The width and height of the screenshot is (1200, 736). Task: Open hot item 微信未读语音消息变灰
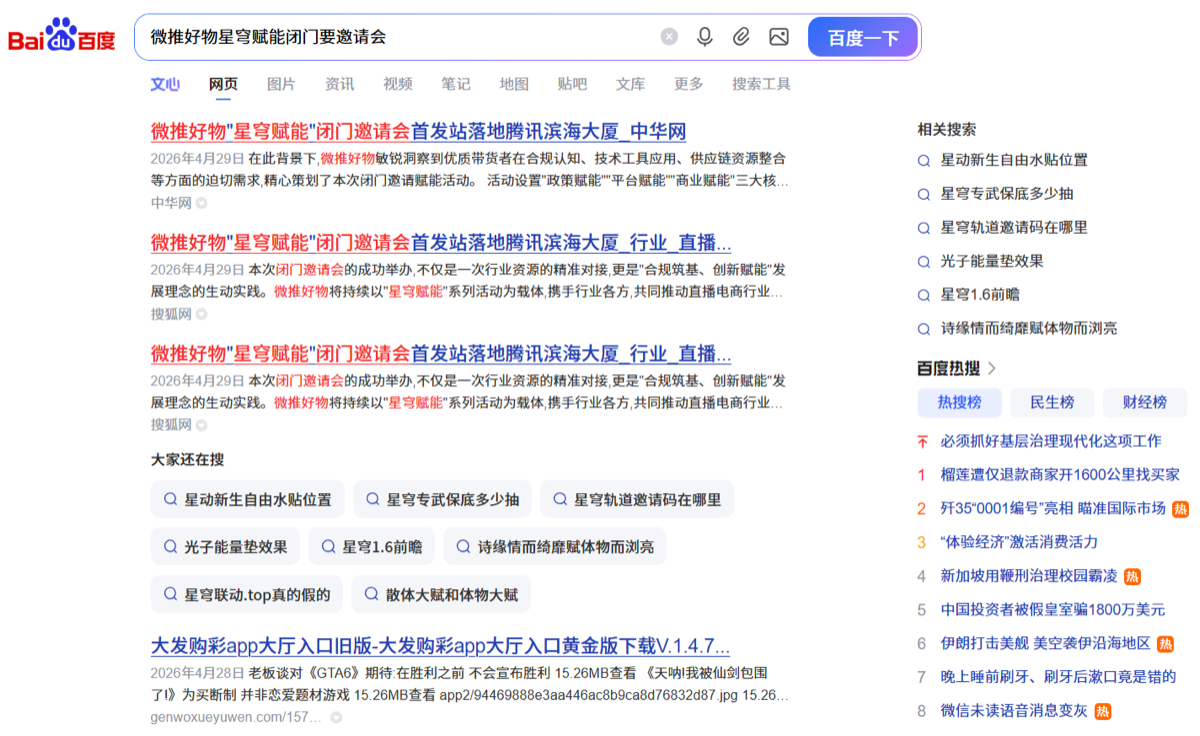pos(1014,712)
